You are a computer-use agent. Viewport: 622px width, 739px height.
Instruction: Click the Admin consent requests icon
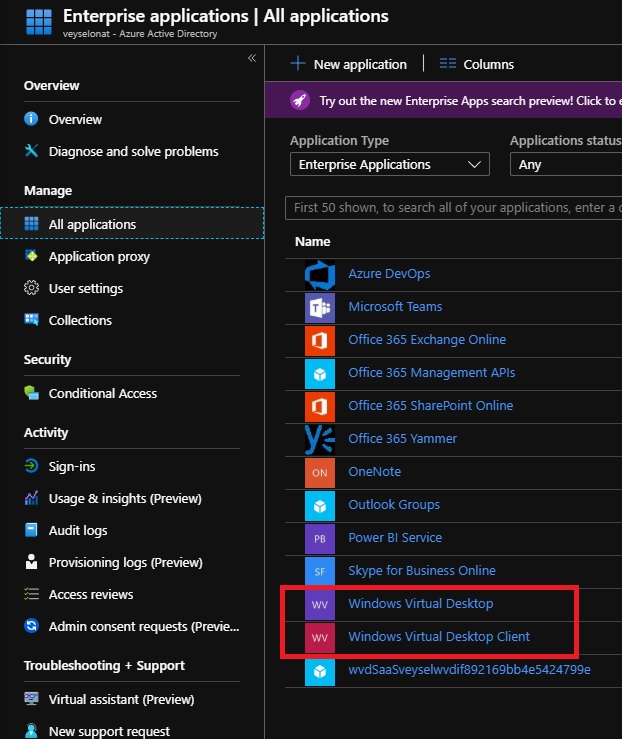pyautogui.click(x=31, y=626)
